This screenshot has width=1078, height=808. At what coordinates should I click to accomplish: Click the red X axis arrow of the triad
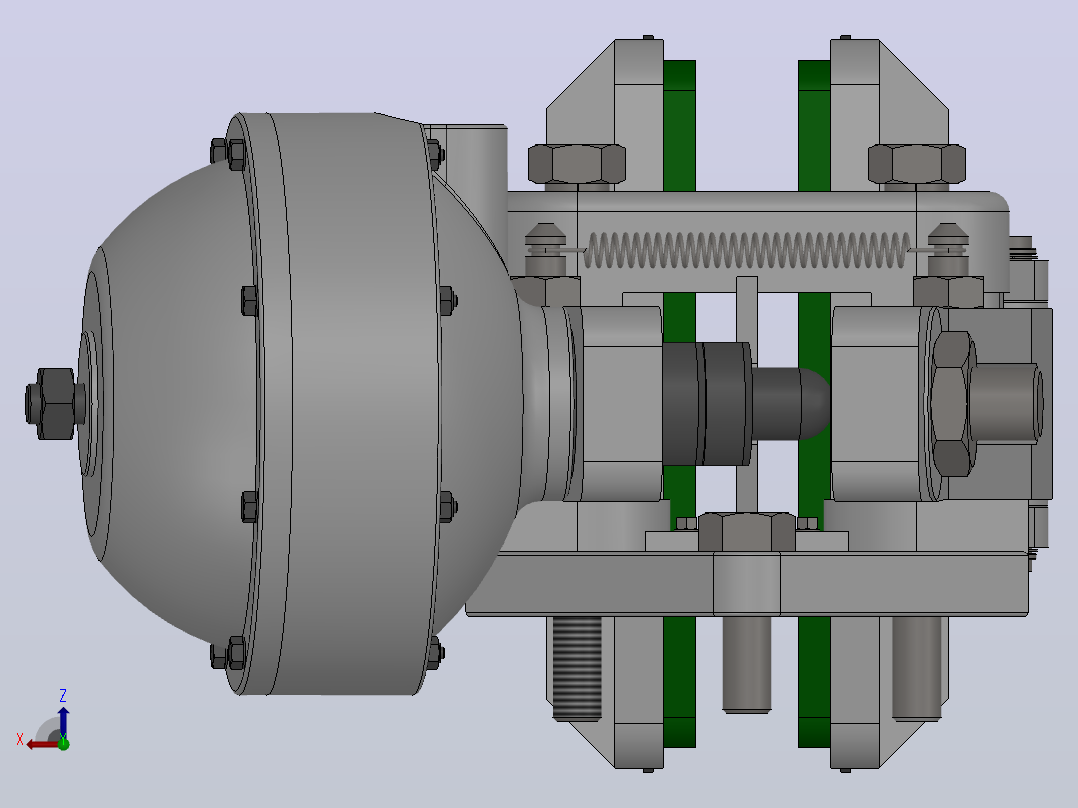40,745
